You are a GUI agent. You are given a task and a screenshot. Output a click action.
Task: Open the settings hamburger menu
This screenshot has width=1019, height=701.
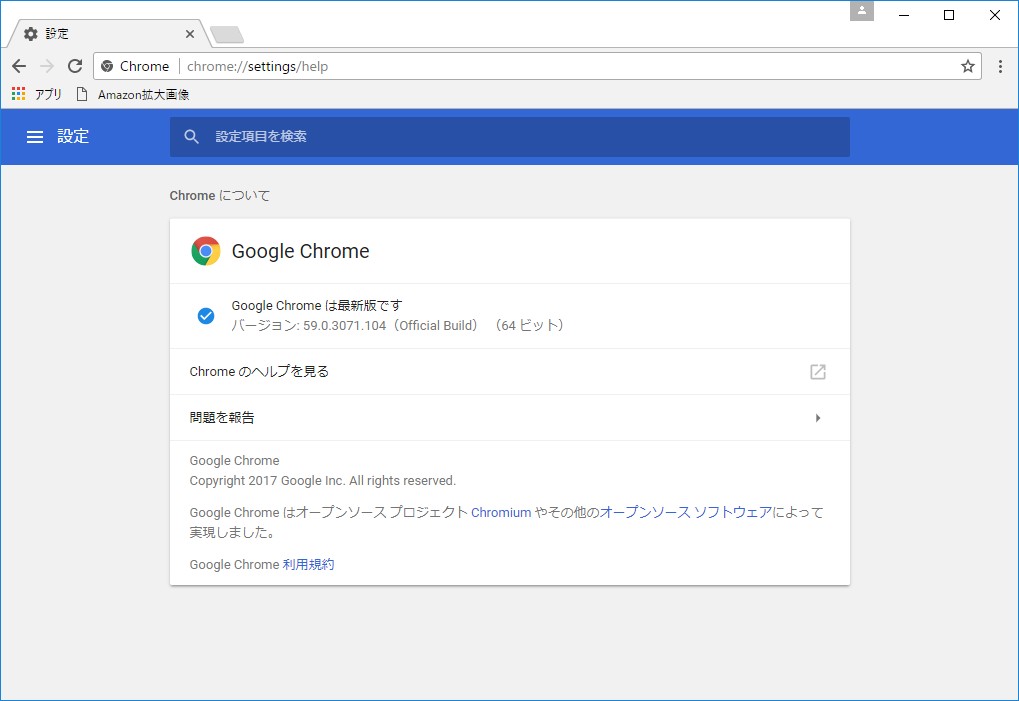pos(35,136)
